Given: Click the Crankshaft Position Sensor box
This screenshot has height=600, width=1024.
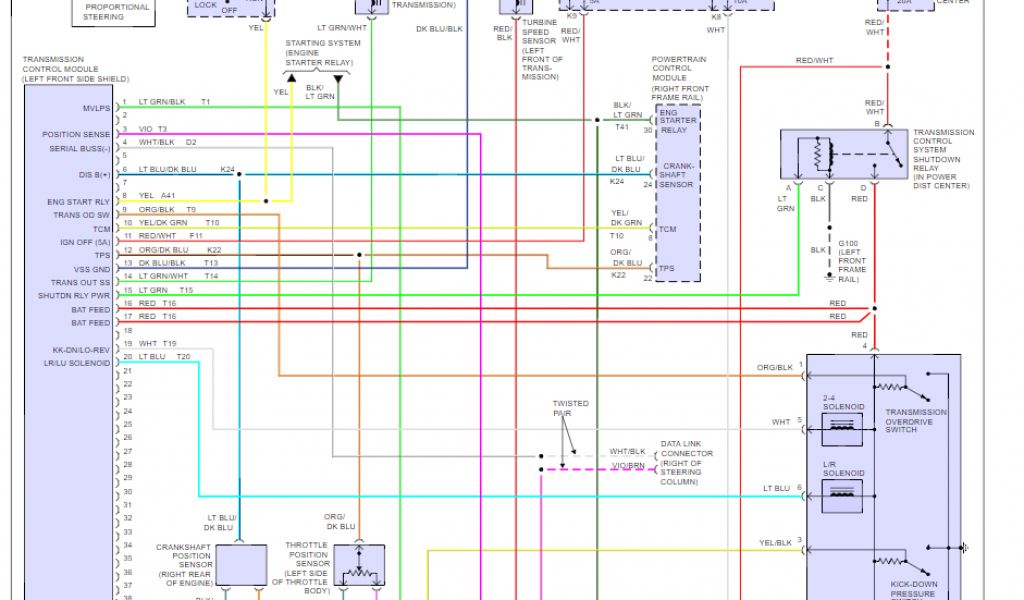Looking at the screenshot, I should tap(239, 565).
